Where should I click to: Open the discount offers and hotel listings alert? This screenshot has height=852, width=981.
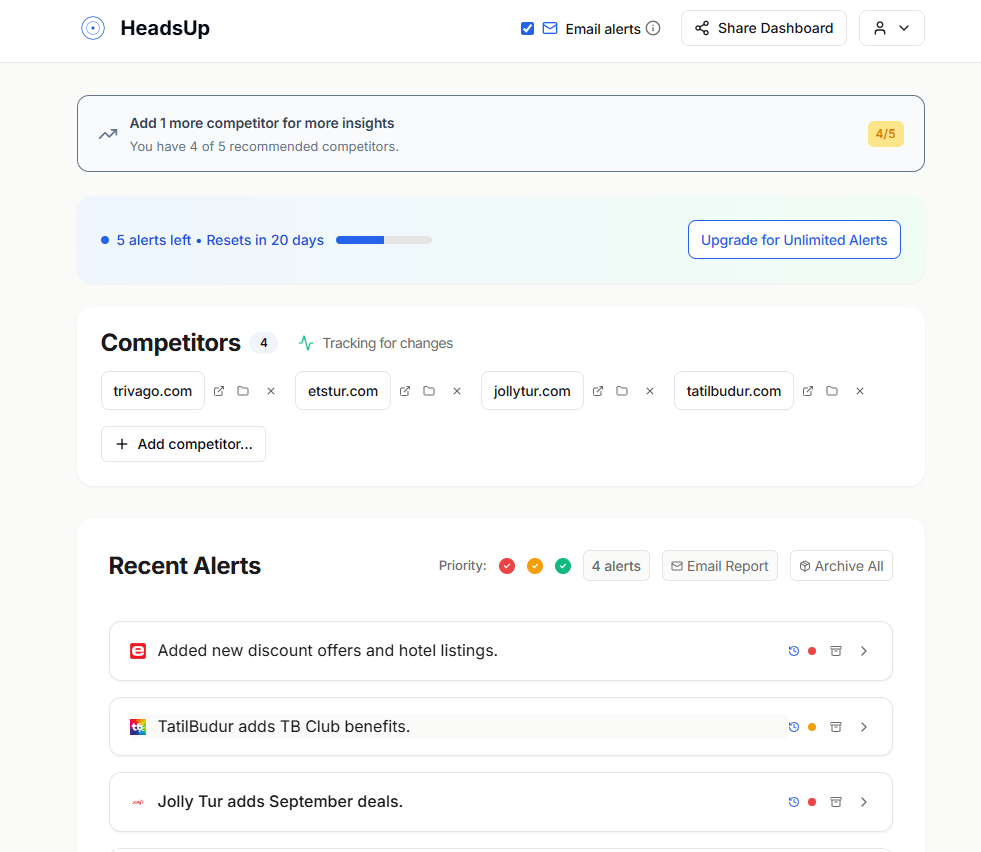point(501,651)
